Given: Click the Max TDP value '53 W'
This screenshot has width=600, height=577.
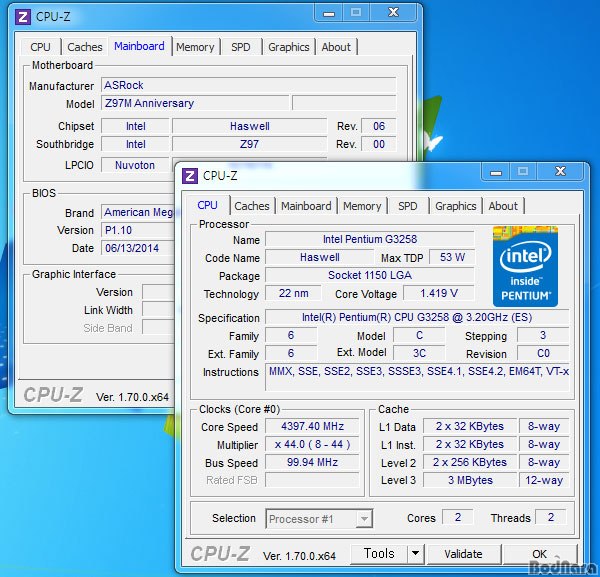Looking at the screenshot, I should coord(452,257).
